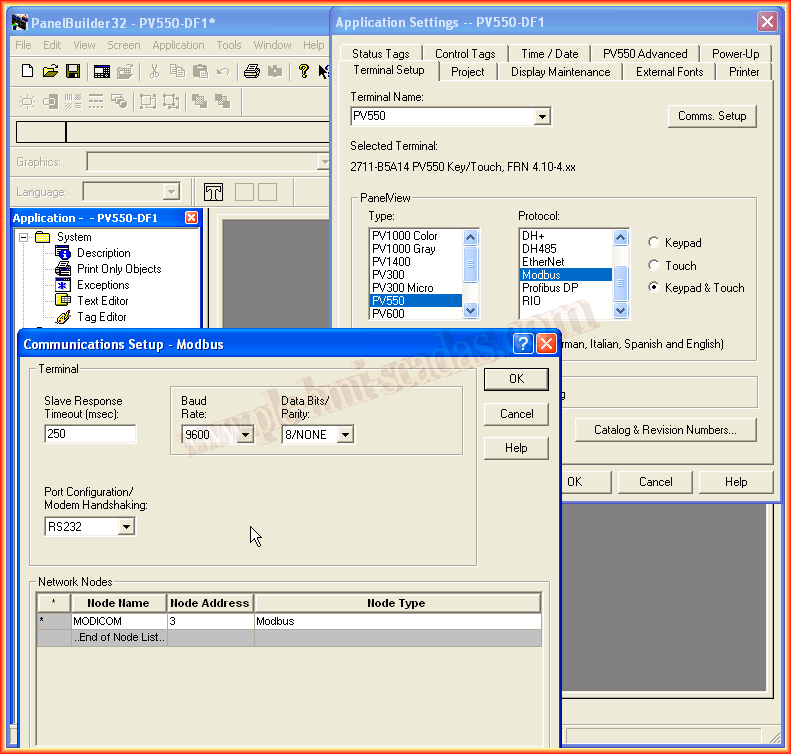
Task: Select the Keypad radio button
Action: click(x=654, y=243)
